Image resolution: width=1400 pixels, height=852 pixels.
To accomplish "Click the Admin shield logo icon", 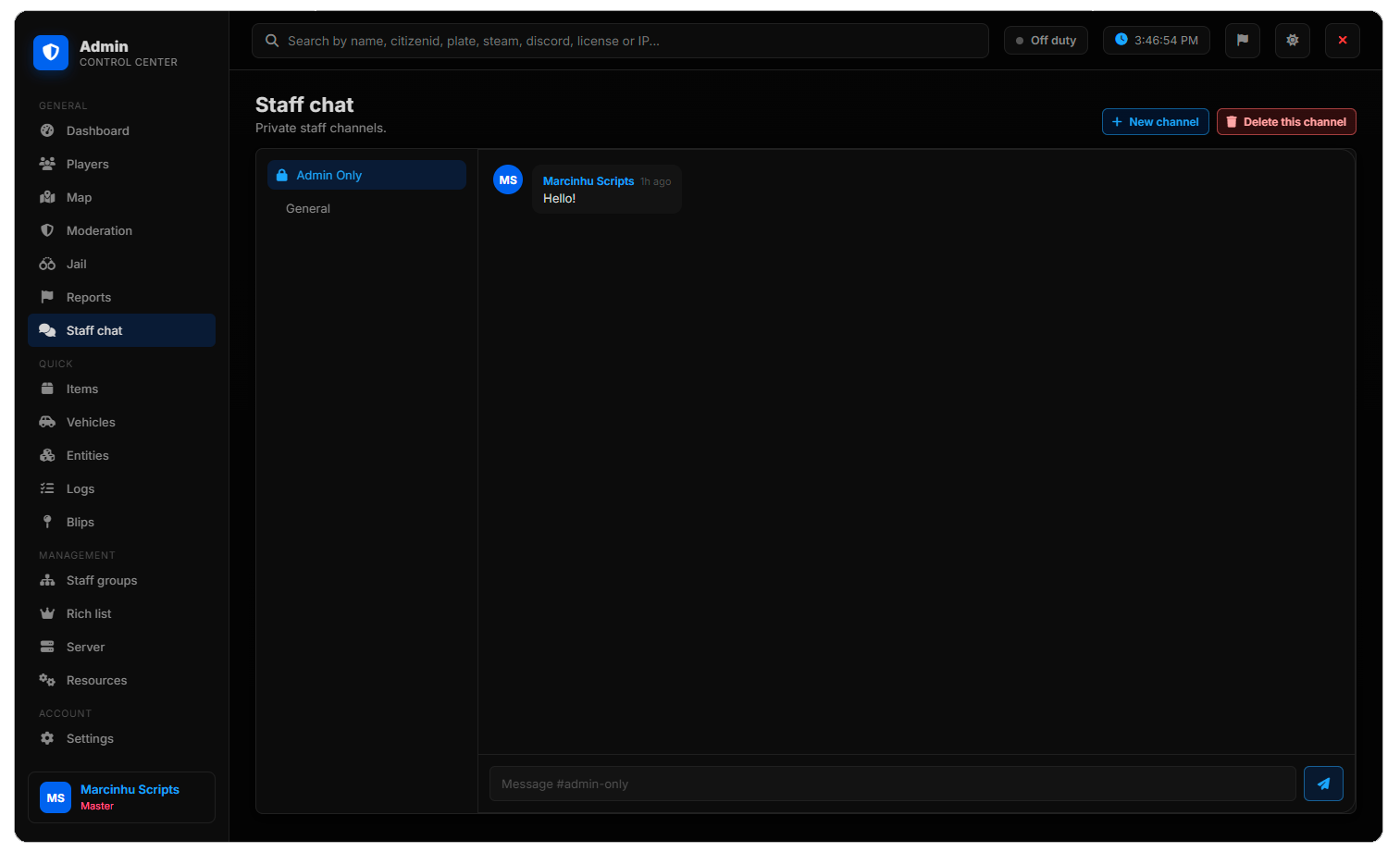I will click(51, 53).
